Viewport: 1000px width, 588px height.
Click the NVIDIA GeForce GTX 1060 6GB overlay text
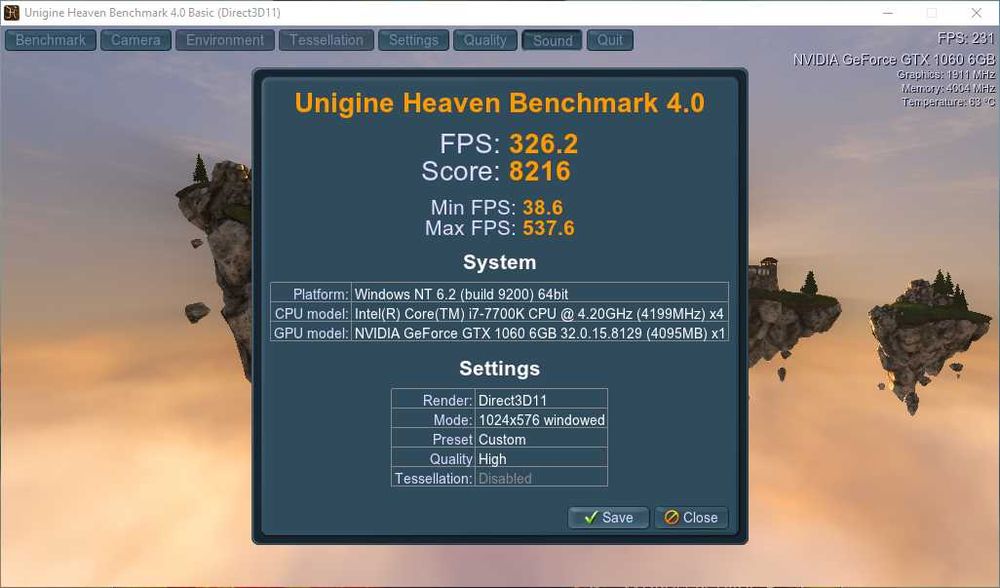[893, 59]
